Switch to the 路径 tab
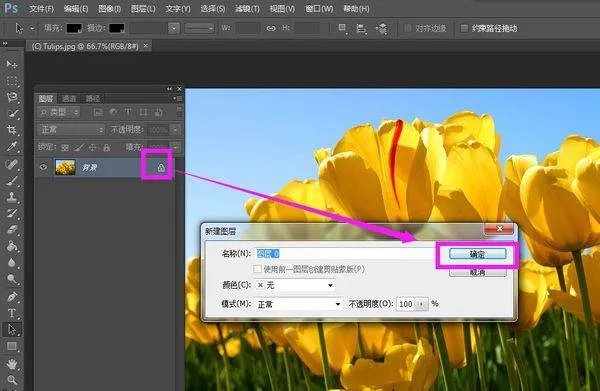600x391 pixels. tap(93, 99)
